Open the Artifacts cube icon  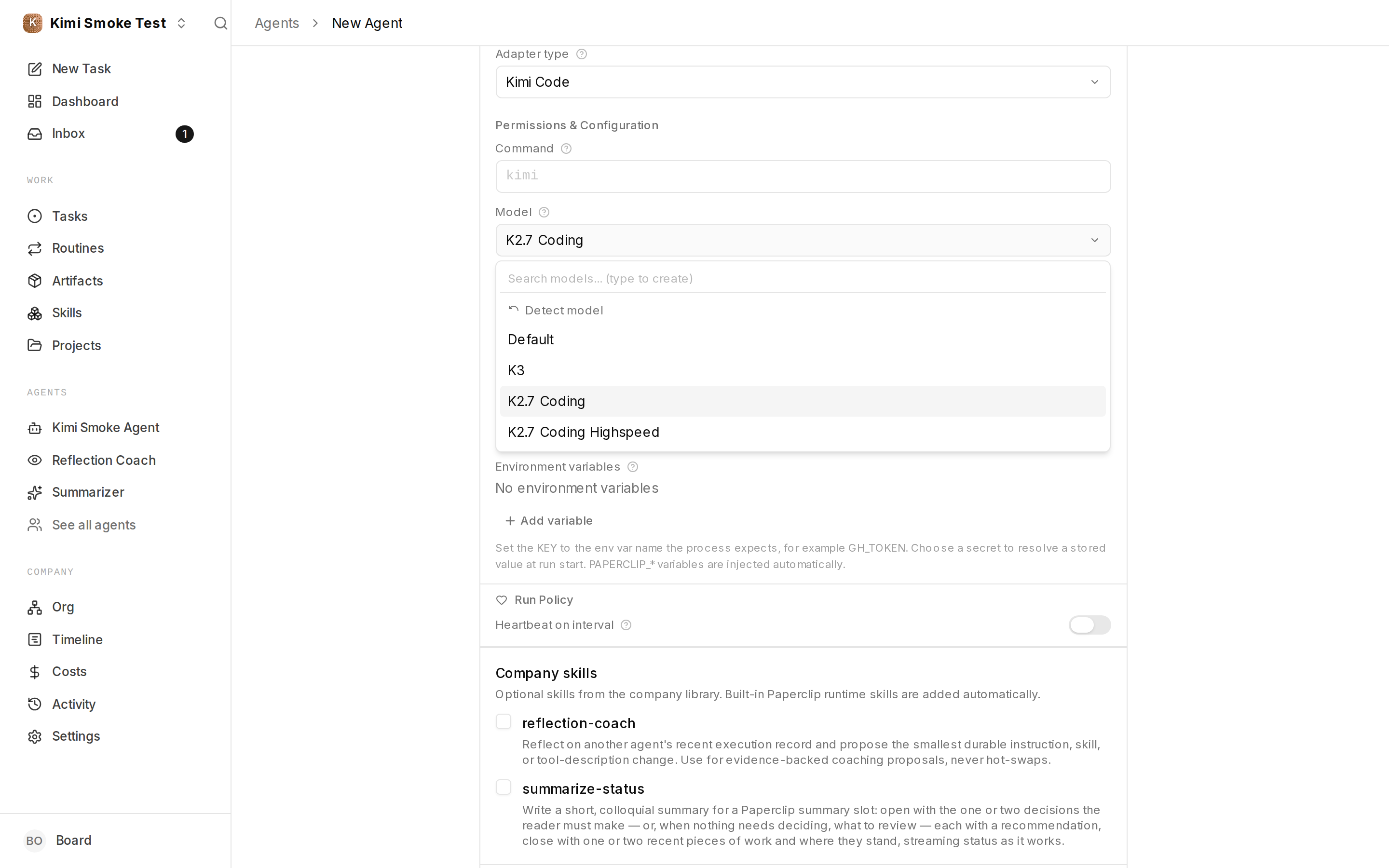(x=34, y=281)
